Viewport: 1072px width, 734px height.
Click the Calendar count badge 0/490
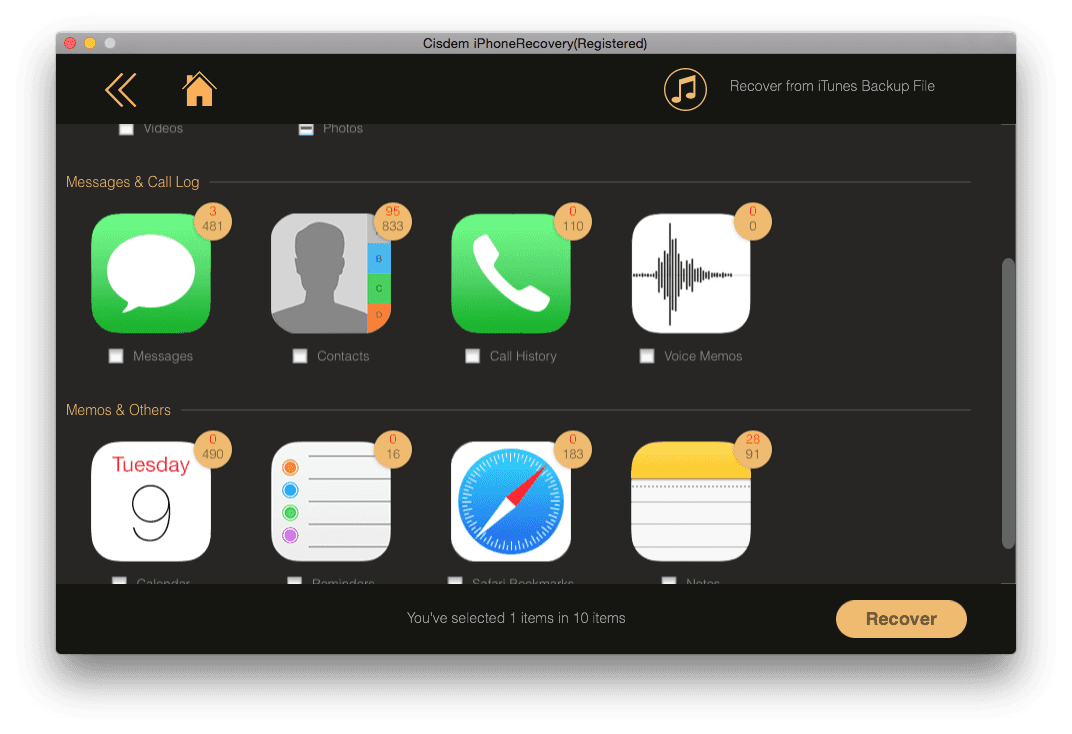[x=213, y=449]
